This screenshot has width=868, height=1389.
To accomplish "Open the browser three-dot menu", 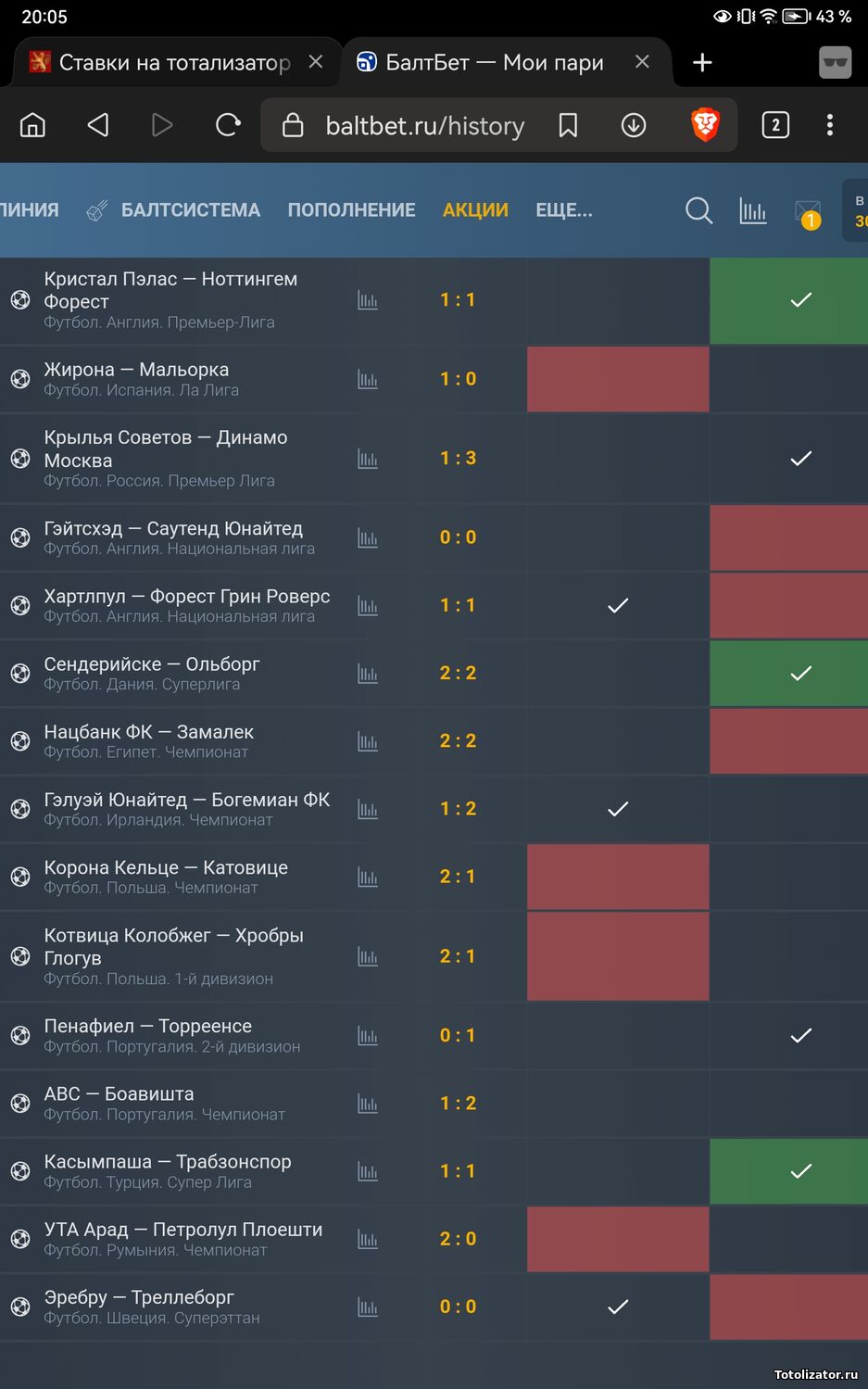I will point(830,125).
